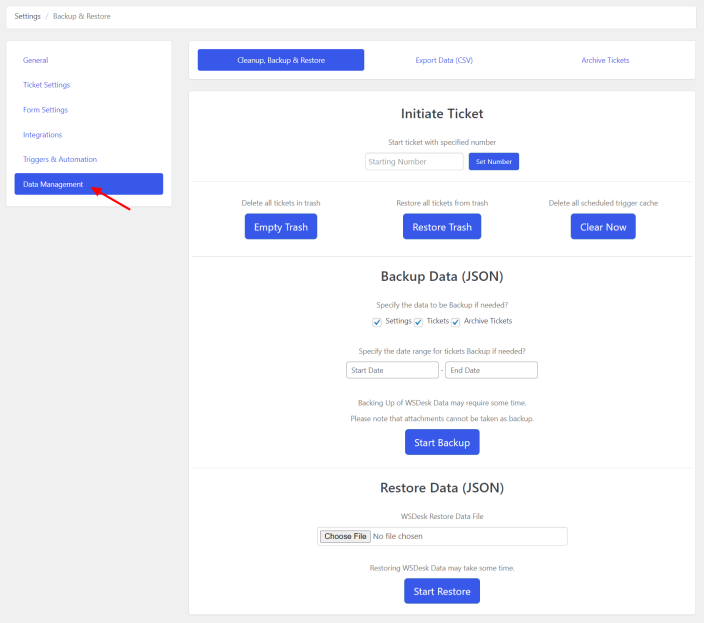704x623 pixels.
Task: Click the Start Date field
Action: point(392,370)
